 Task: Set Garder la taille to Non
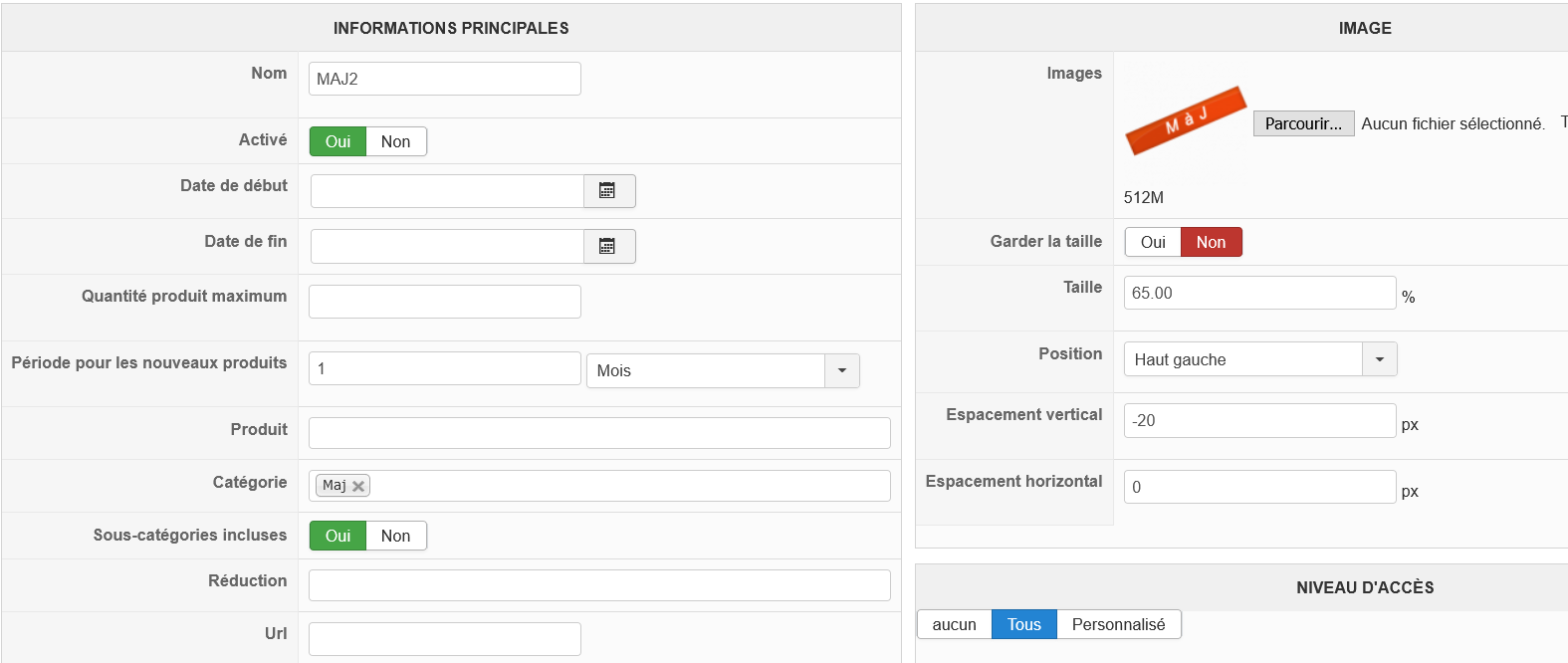1211,242
